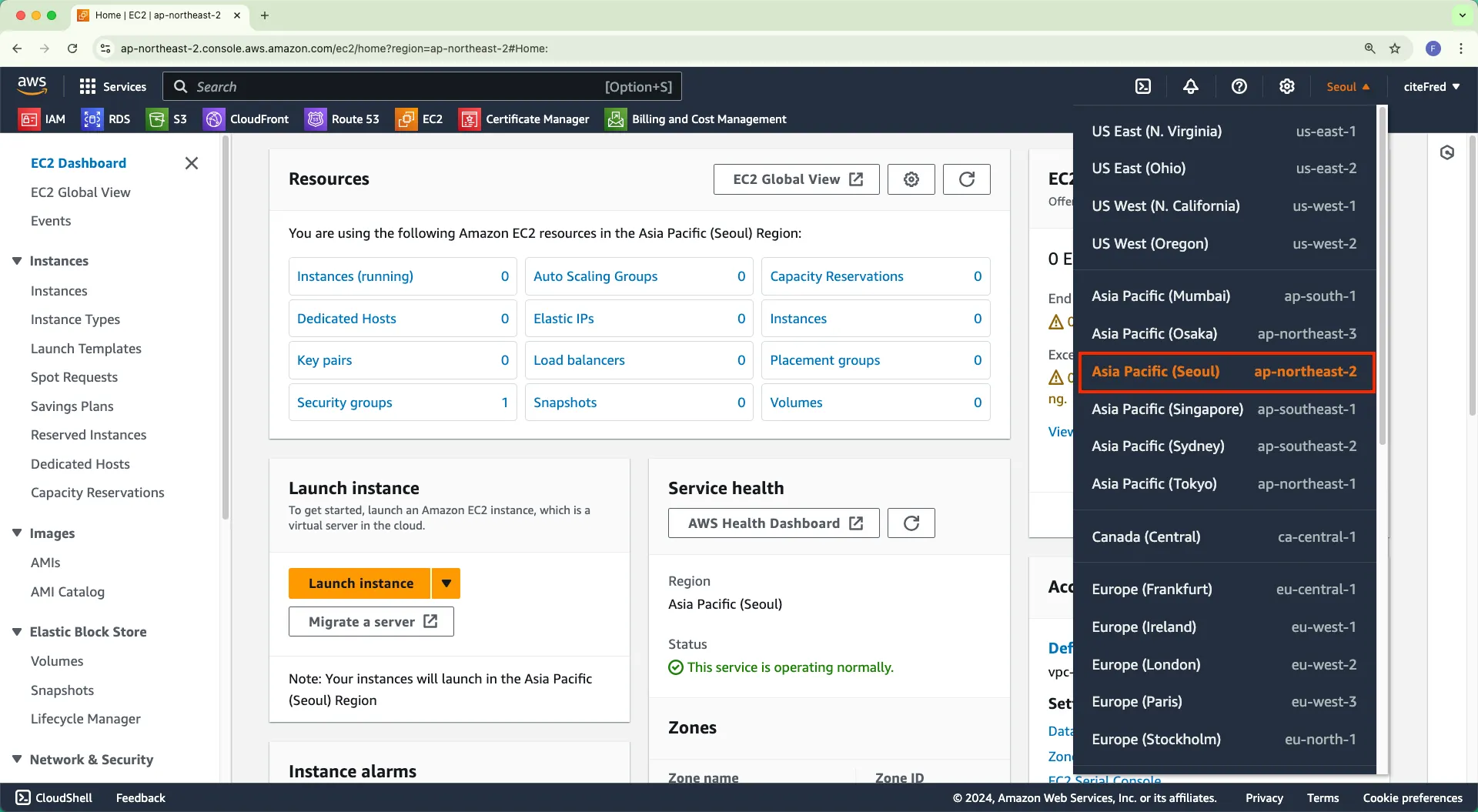Go to Launch Templates in sidebar
Viewport: 1478px width, 812px height.
(x=86, y=349)
